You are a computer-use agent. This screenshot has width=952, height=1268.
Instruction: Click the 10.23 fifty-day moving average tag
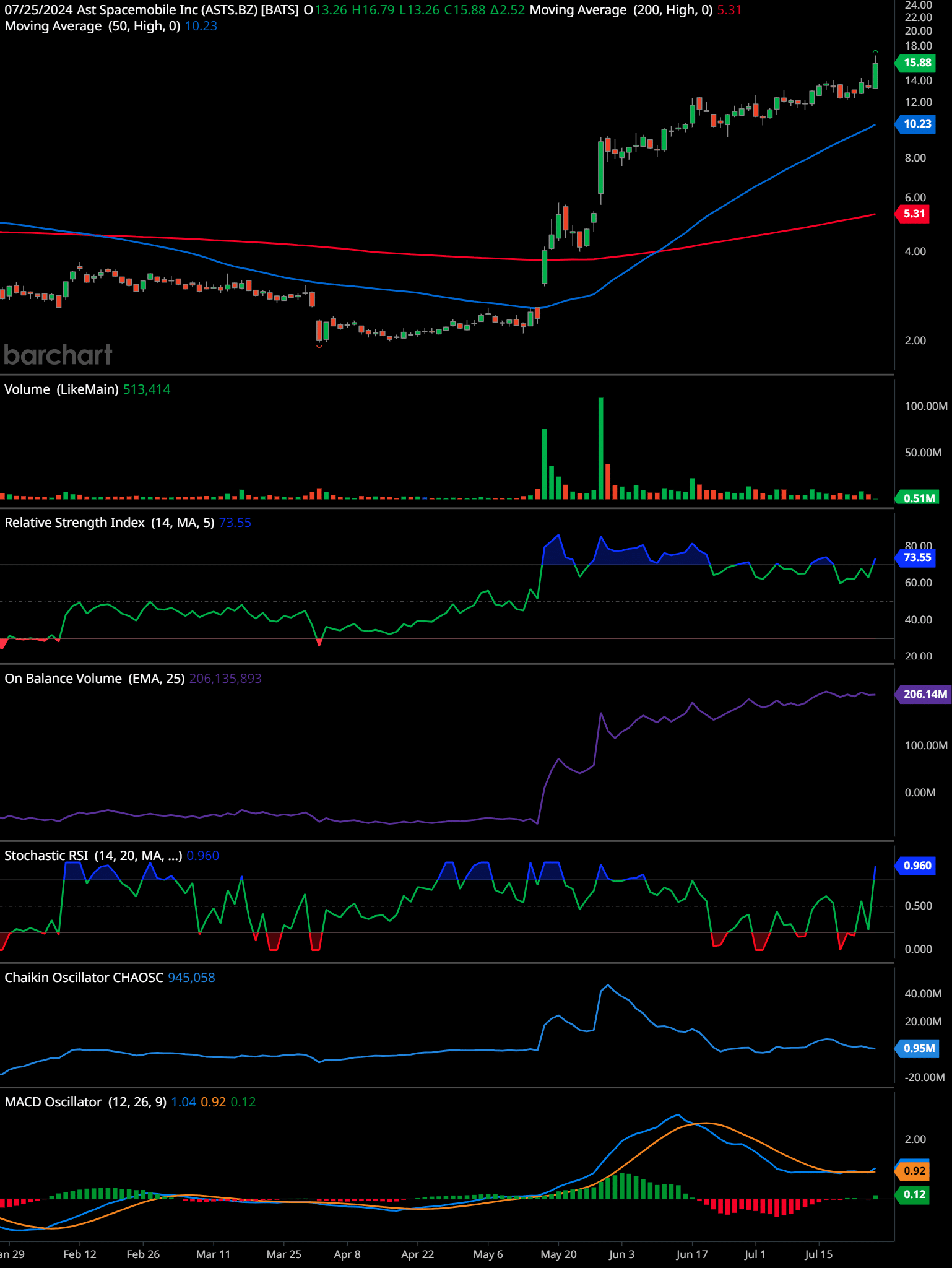pyautogui.click(x=916, y=124)
